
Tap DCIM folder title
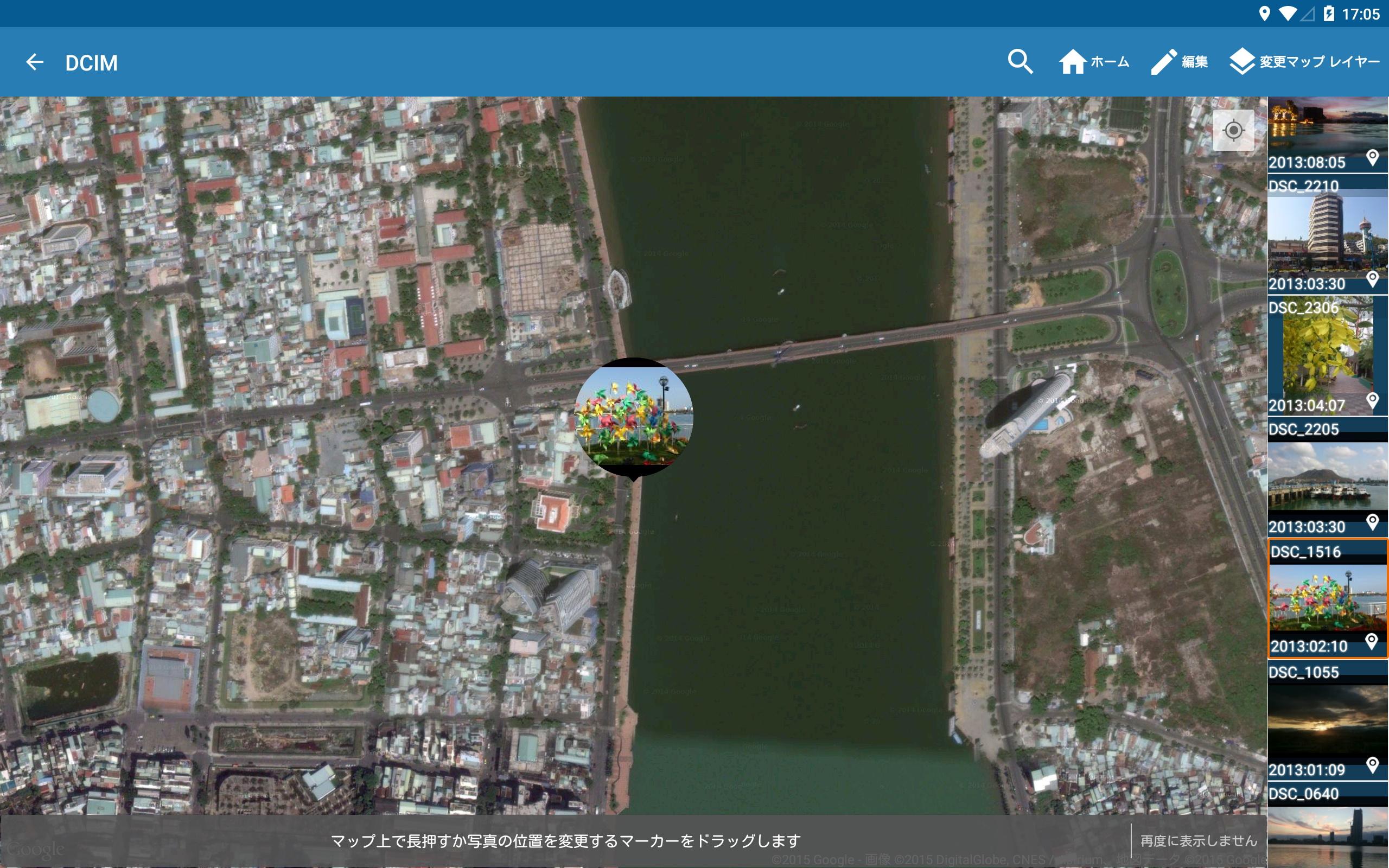coord(91,62)
